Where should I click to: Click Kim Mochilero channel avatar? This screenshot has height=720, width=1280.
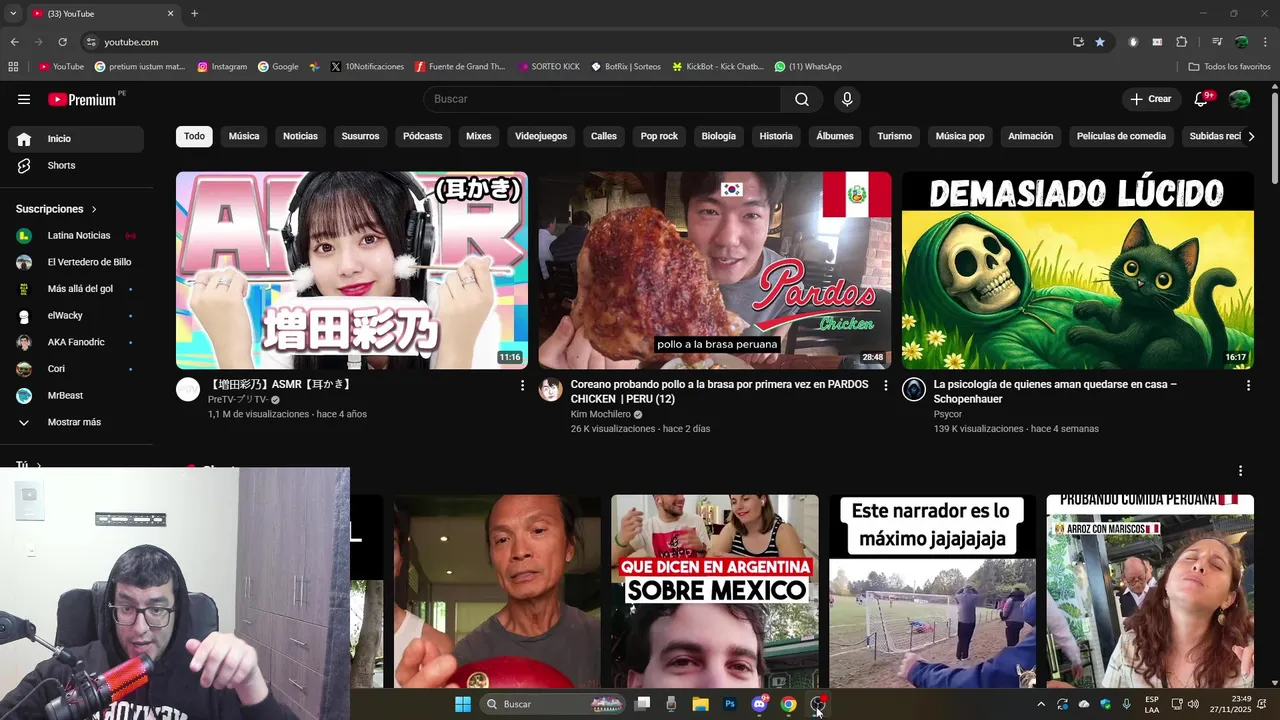[x=551, y=390]
